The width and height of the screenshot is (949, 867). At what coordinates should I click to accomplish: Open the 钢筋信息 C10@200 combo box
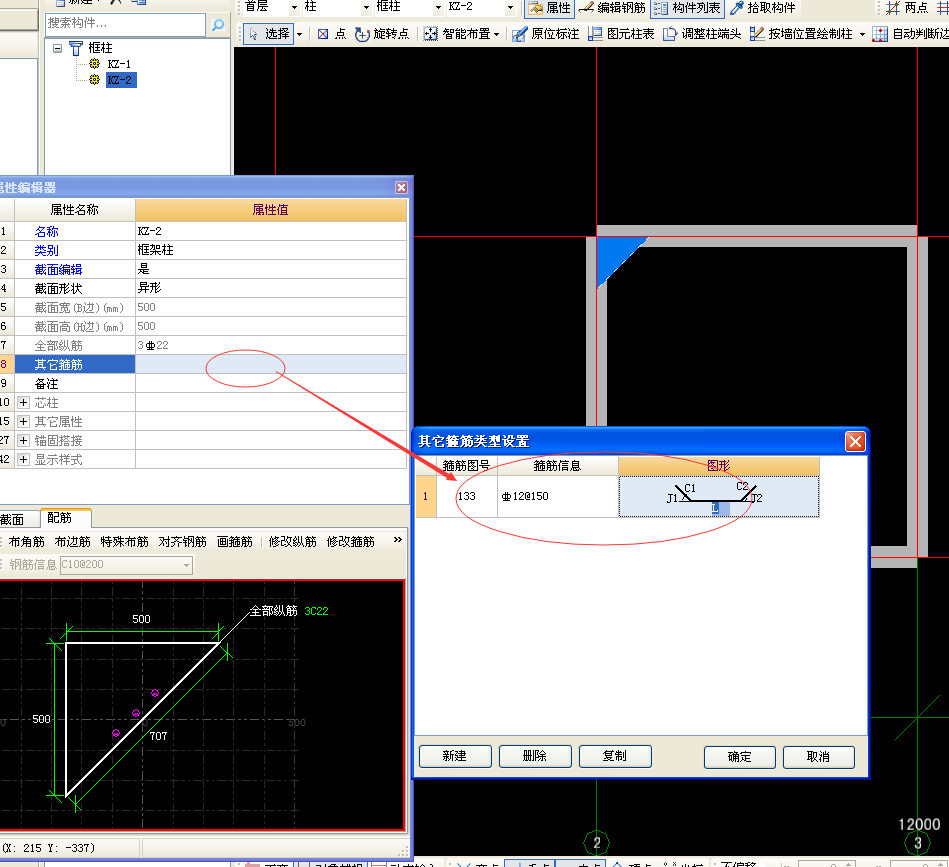coord(126,564)
